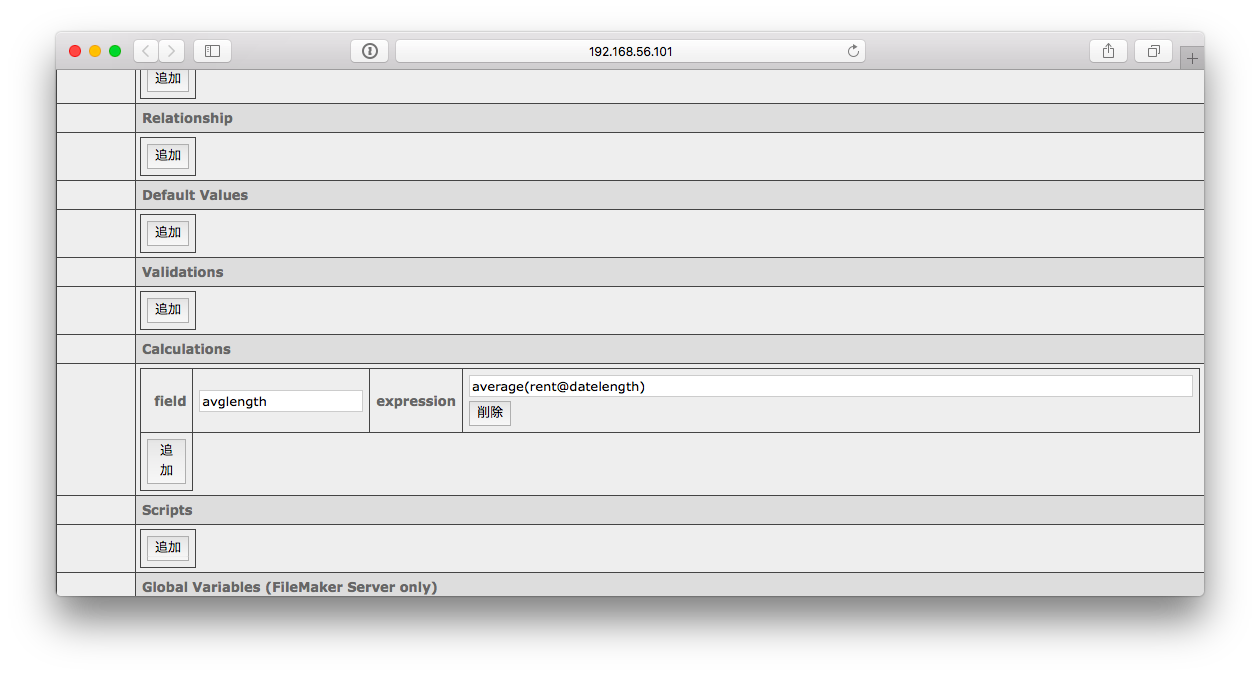Select the Scripts section header
The height and width of the screenshot is (676, 1260).
pyautogui.click(x=669, y=510)
